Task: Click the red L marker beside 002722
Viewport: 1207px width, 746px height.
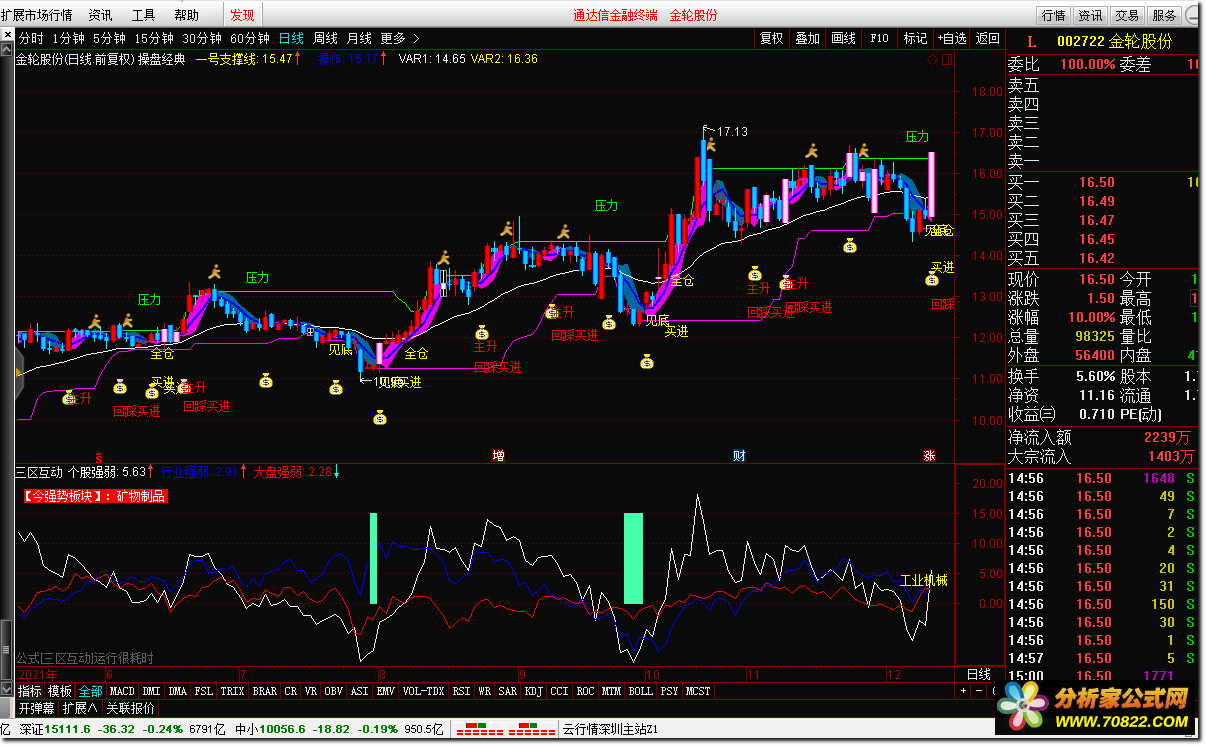Action: pos(1032,41)
